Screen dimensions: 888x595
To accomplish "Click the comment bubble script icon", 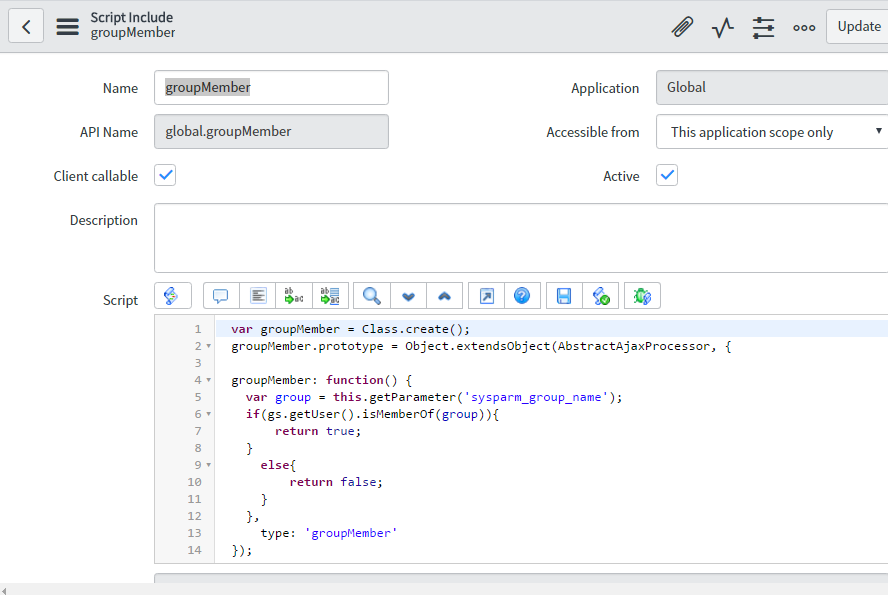I will (x=221, y=296).
